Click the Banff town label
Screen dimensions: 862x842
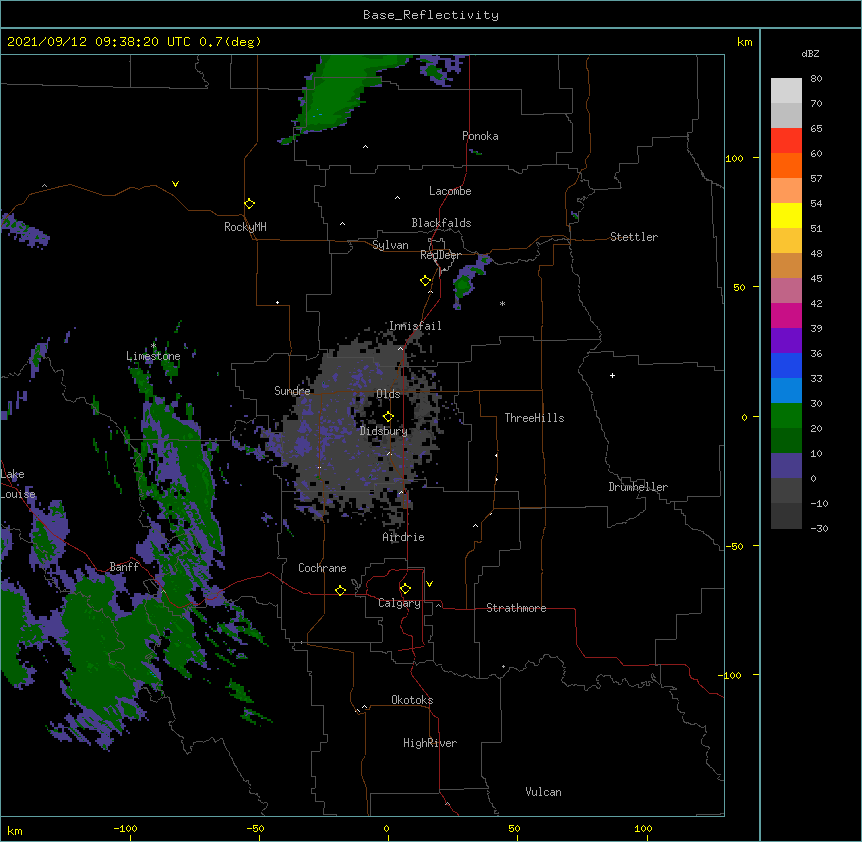[x=124, y=567]
